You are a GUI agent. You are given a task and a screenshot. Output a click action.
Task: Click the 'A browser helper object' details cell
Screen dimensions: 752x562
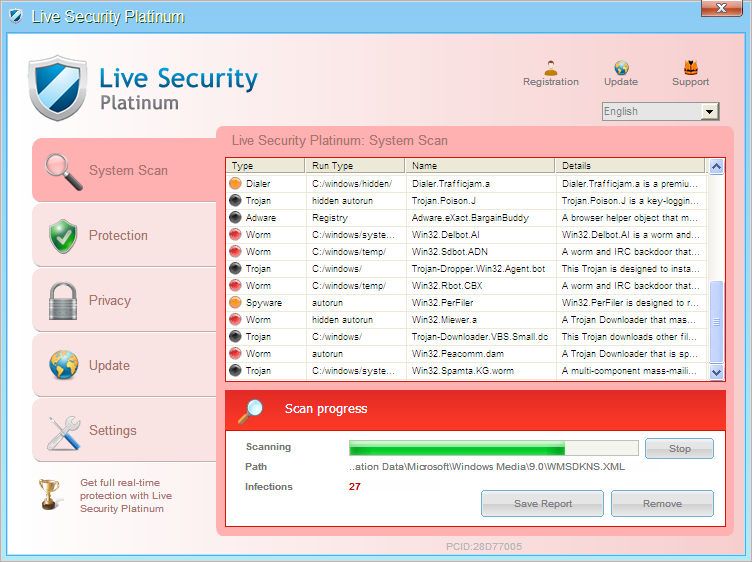click(x=629, y=218)
